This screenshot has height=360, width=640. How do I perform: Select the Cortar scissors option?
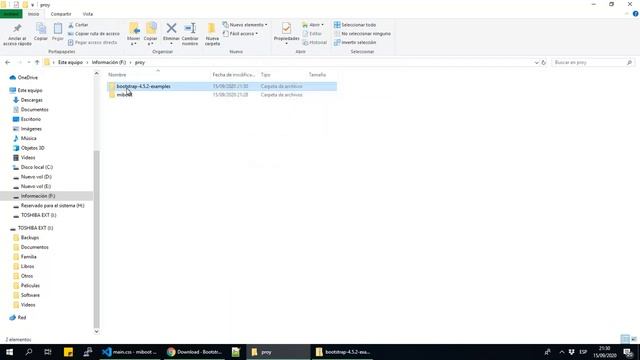[x=78, y=25]
